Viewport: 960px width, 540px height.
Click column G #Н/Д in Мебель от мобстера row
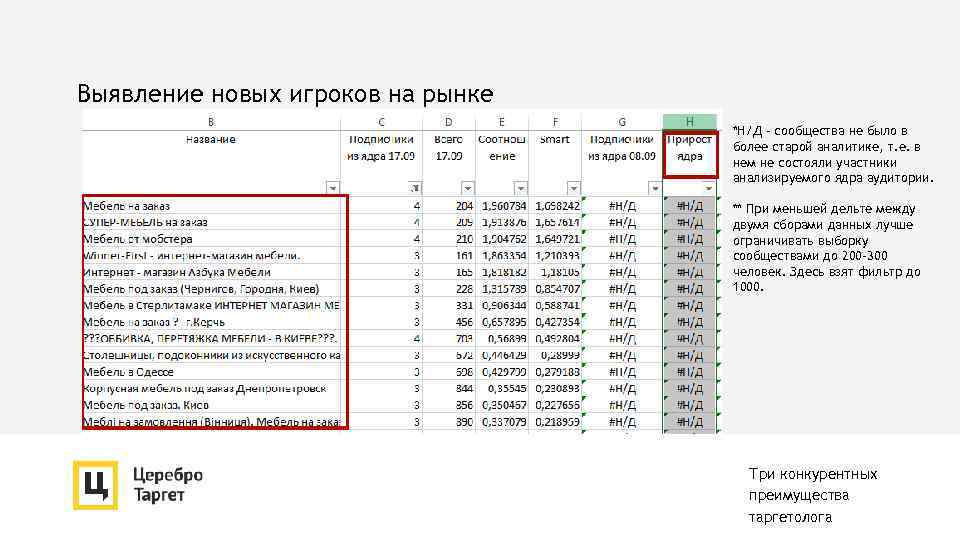[622, 239]
